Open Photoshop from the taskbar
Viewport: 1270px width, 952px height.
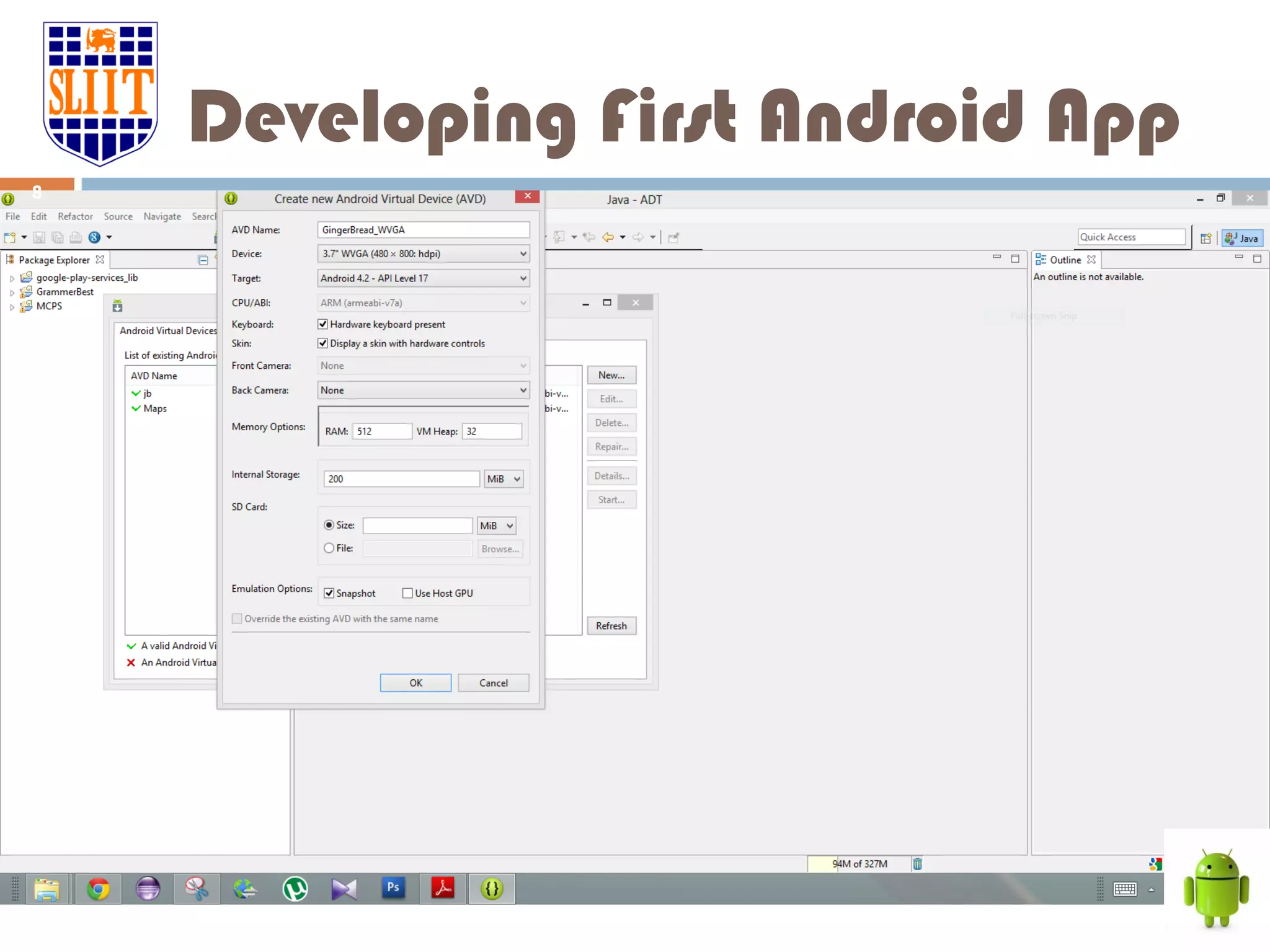coord(393,888)
